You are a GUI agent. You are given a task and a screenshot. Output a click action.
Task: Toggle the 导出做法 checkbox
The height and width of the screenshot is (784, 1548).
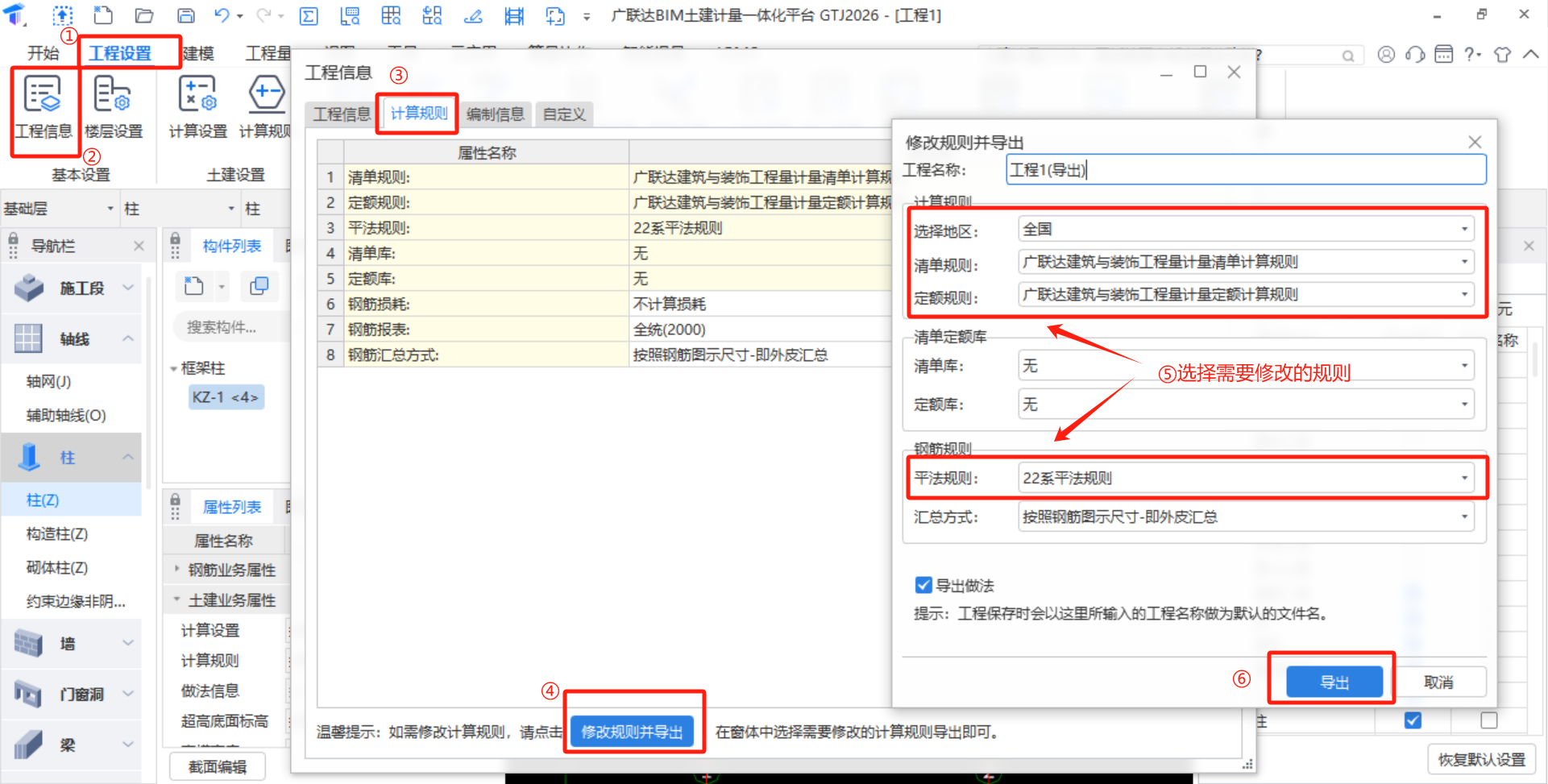tap(923, 585)
